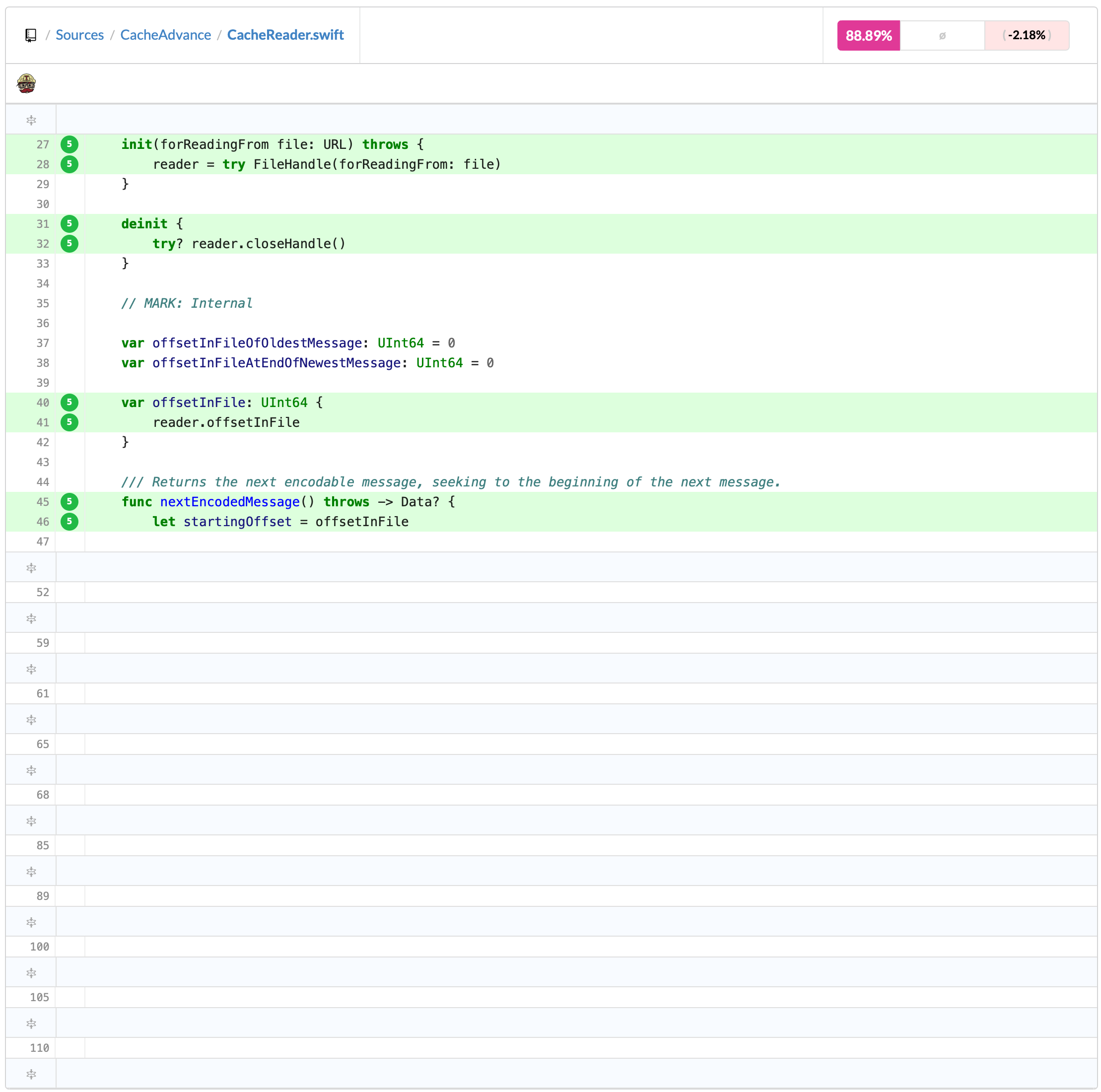Open the Sources breadcrumb link
The width and height of the screenshot is (1101, 1092).
pos(80,35)
